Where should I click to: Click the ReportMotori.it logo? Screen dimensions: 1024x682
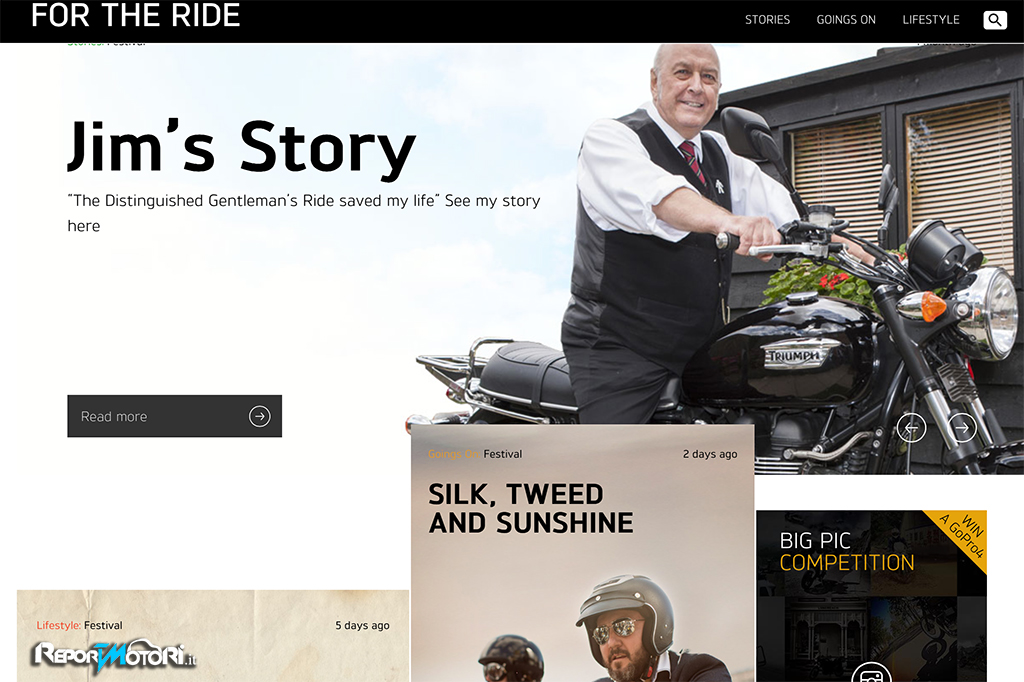point(115,655)
